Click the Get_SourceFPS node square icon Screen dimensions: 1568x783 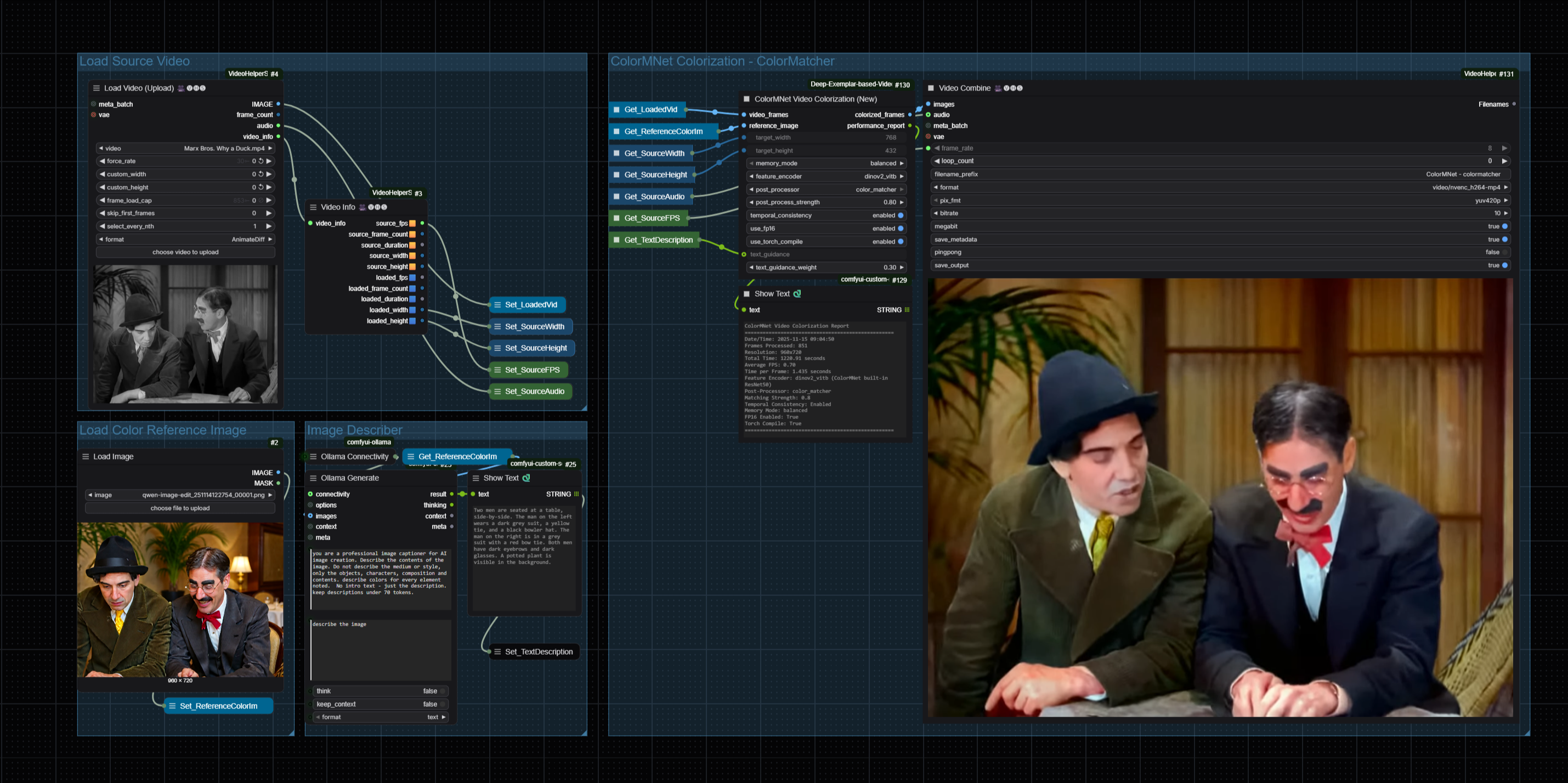pyautogui.click(x=616, y=218)
